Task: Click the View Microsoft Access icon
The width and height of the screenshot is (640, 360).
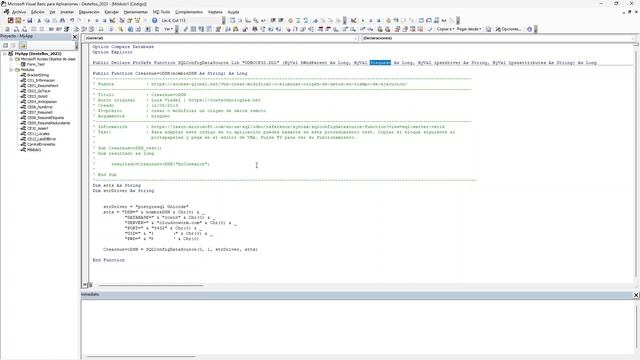Action: click(11, 20)
